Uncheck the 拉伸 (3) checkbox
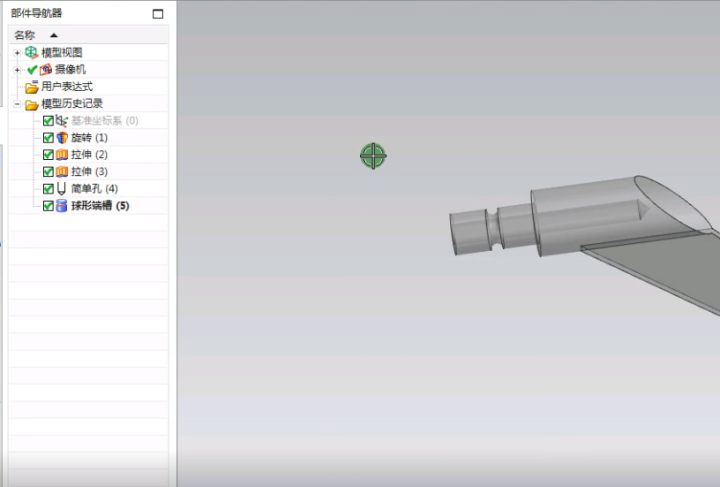This screenshot has height=487, width=720. (48, 172)
